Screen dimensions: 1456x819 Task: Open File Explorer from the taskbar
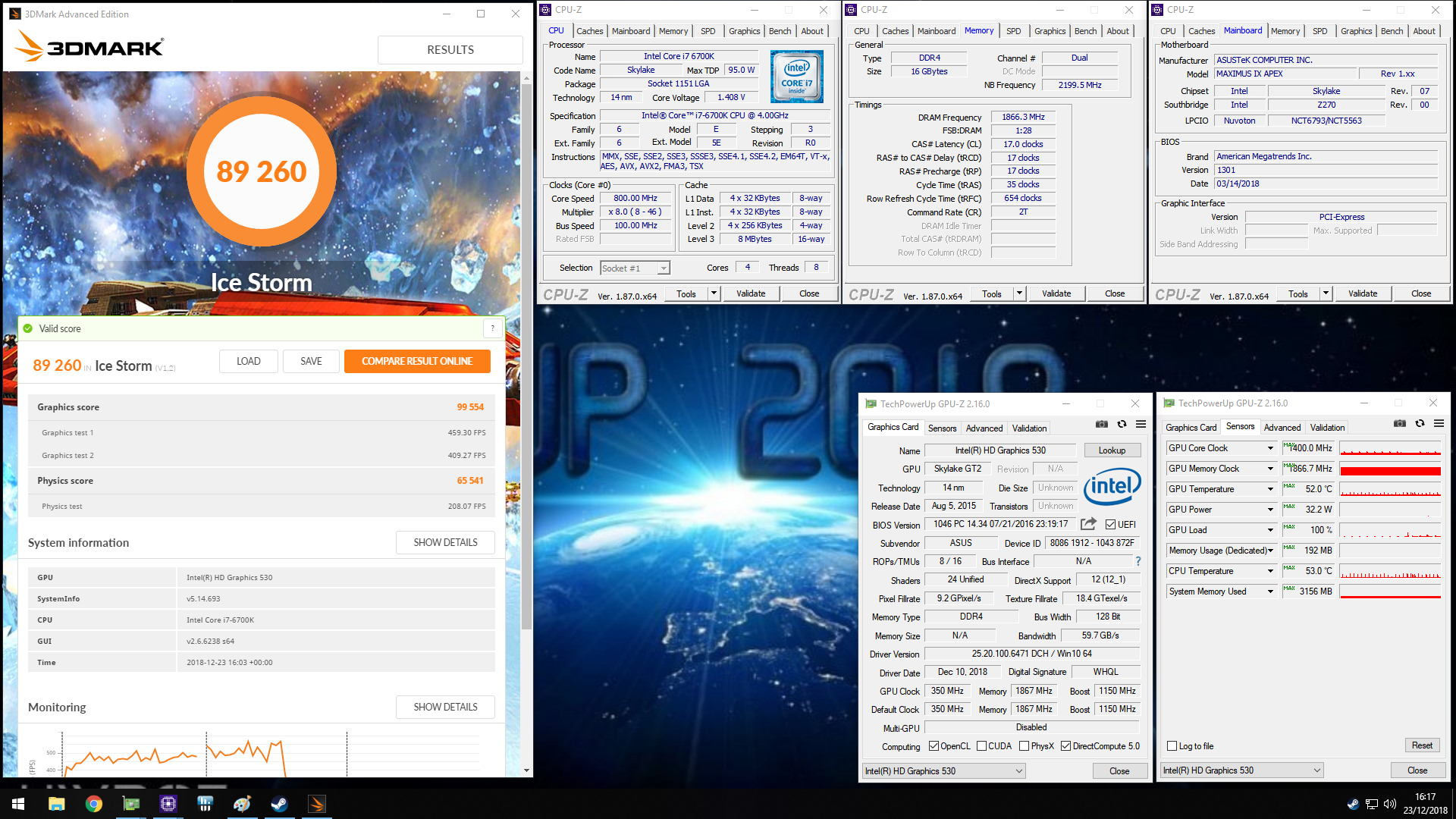(x=56, y=804)
